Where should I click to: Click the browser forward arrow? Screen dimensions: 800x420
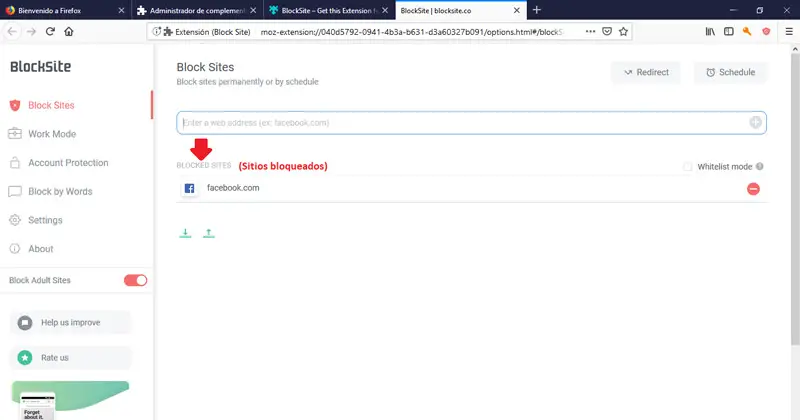pyautogui.click(x=31, y=32)
